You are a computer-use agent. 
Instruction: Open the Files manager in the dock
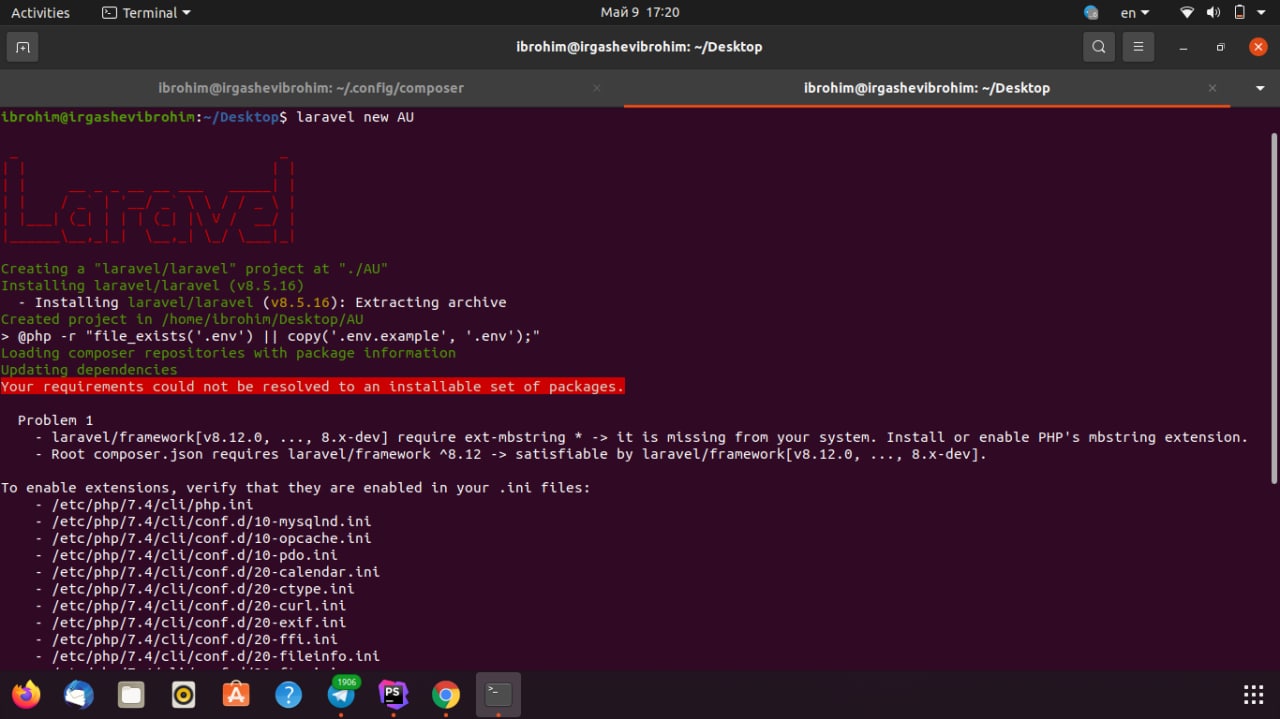click(131, 694)
